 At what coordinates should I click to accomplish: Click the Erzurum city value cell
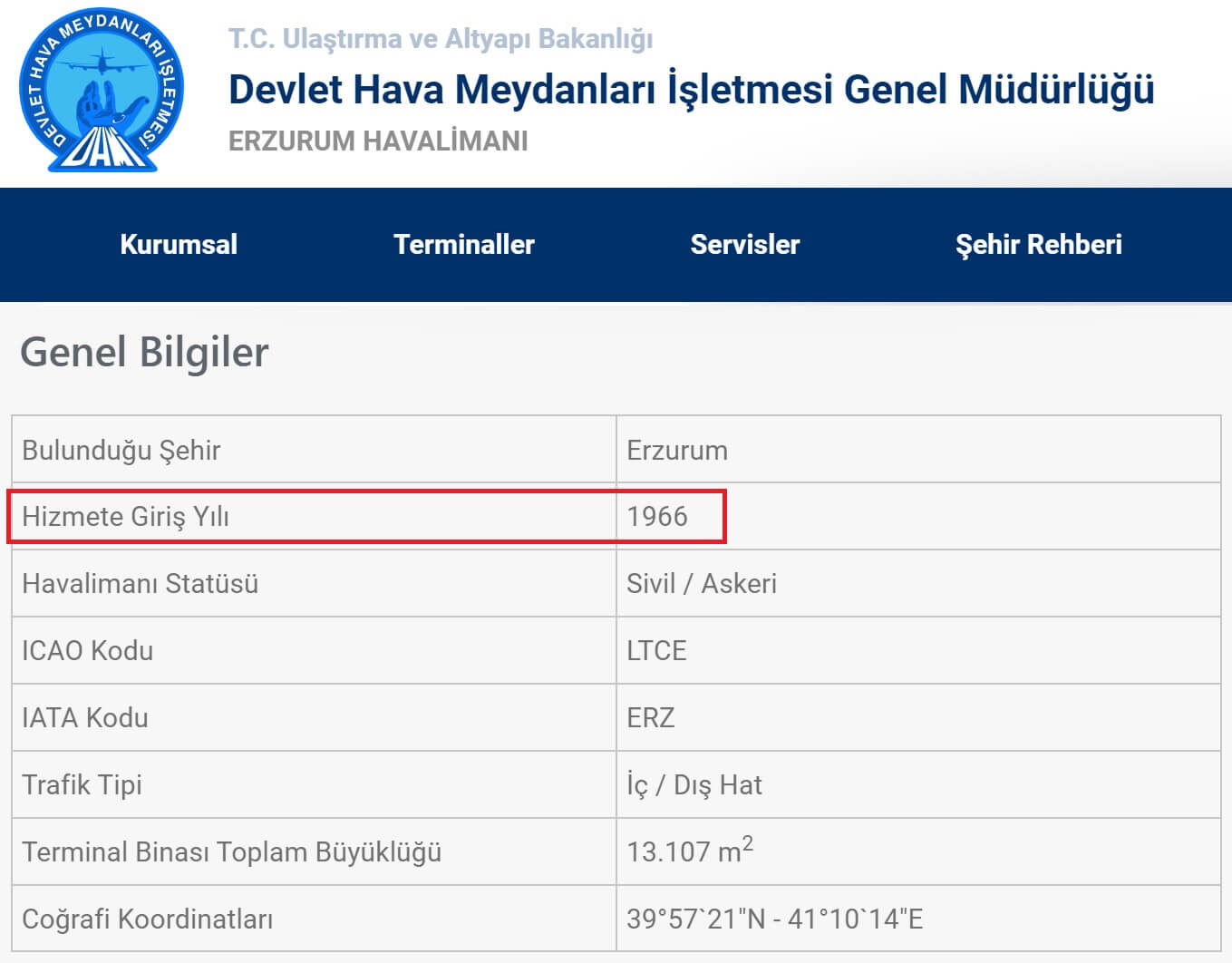point(677,450)
